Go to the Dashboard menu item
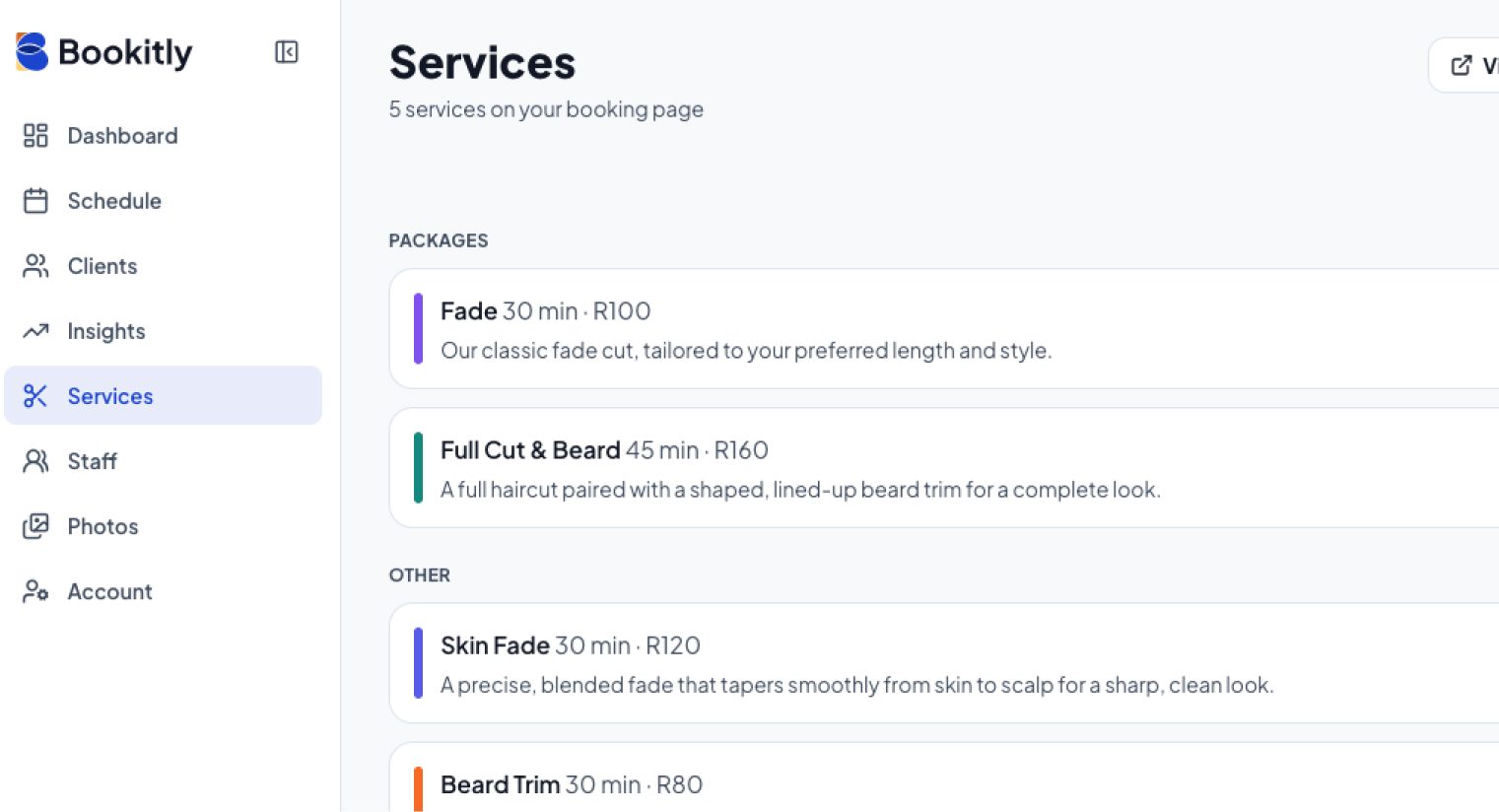 (x=163, y=136)
